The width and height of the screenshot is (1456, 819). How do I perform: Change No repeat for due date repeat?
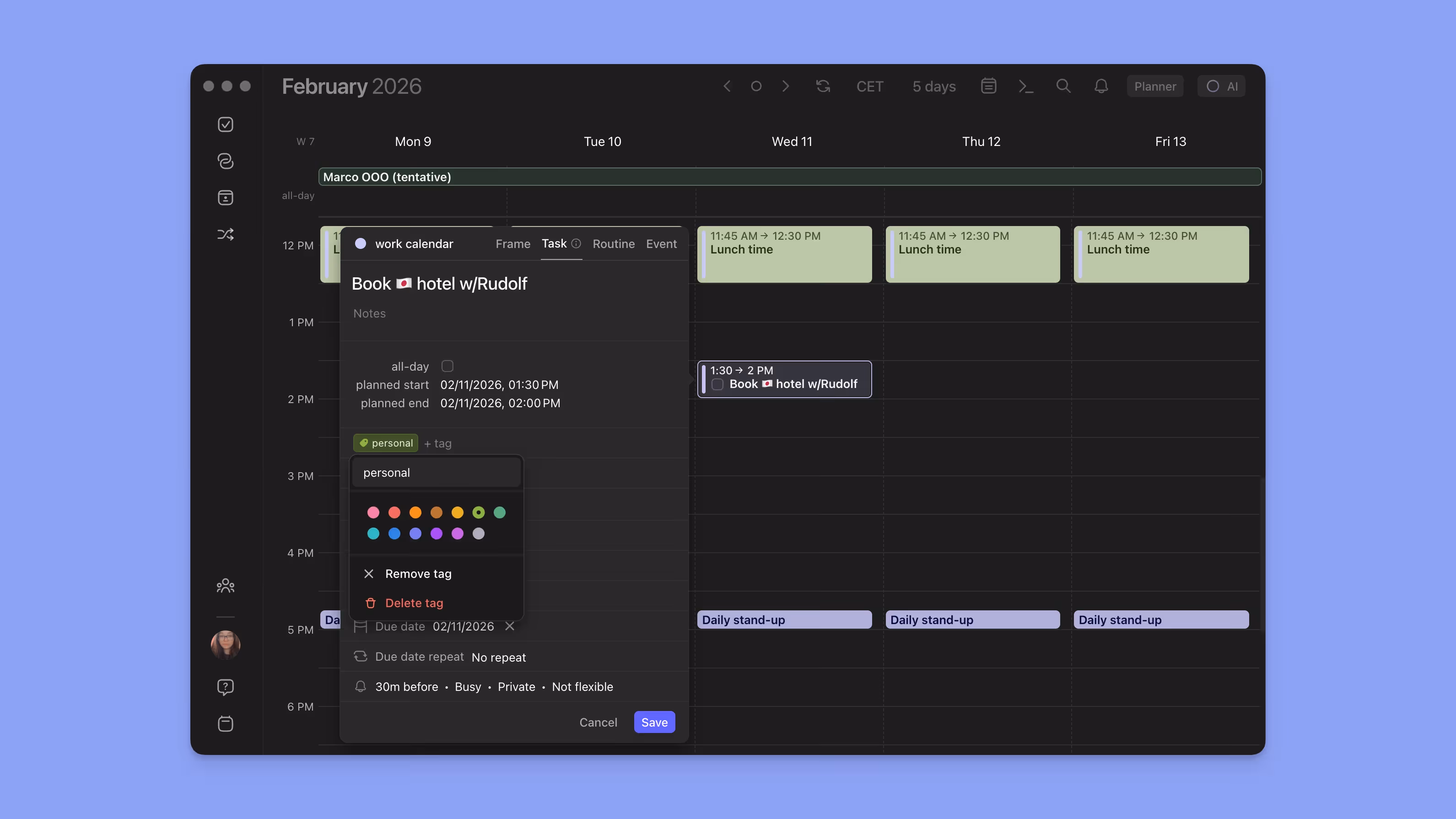pos(498,657)
